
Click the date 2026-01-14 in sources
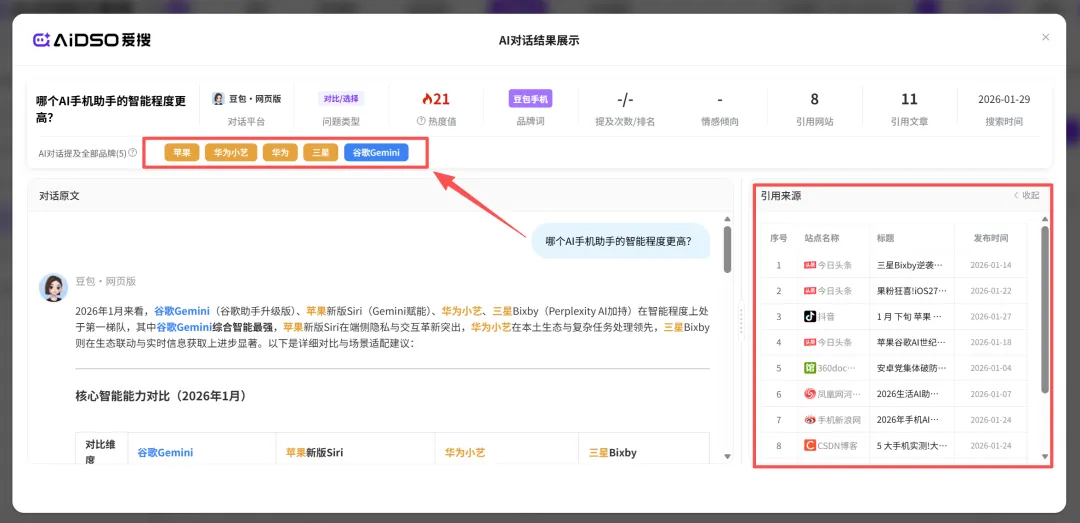(990, 265)
